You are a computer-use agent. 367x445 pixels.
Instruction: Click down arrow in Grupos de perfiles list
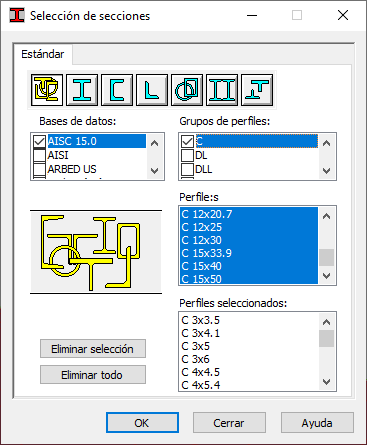tap(327, 171)
